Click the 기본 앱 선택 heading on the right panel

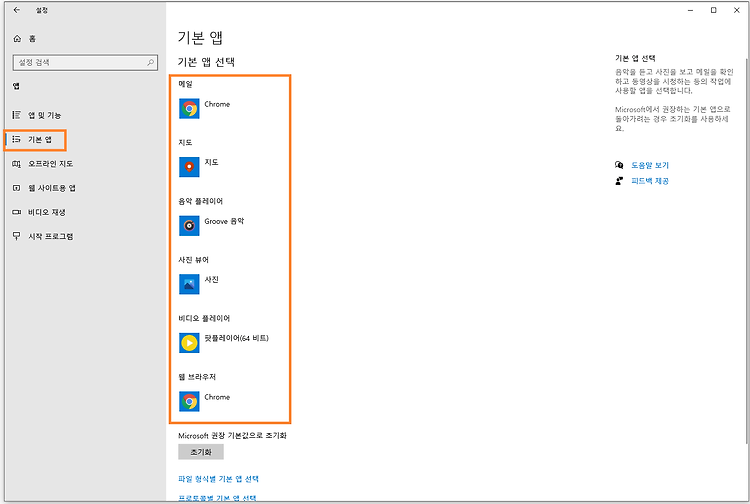click(635, 58)
